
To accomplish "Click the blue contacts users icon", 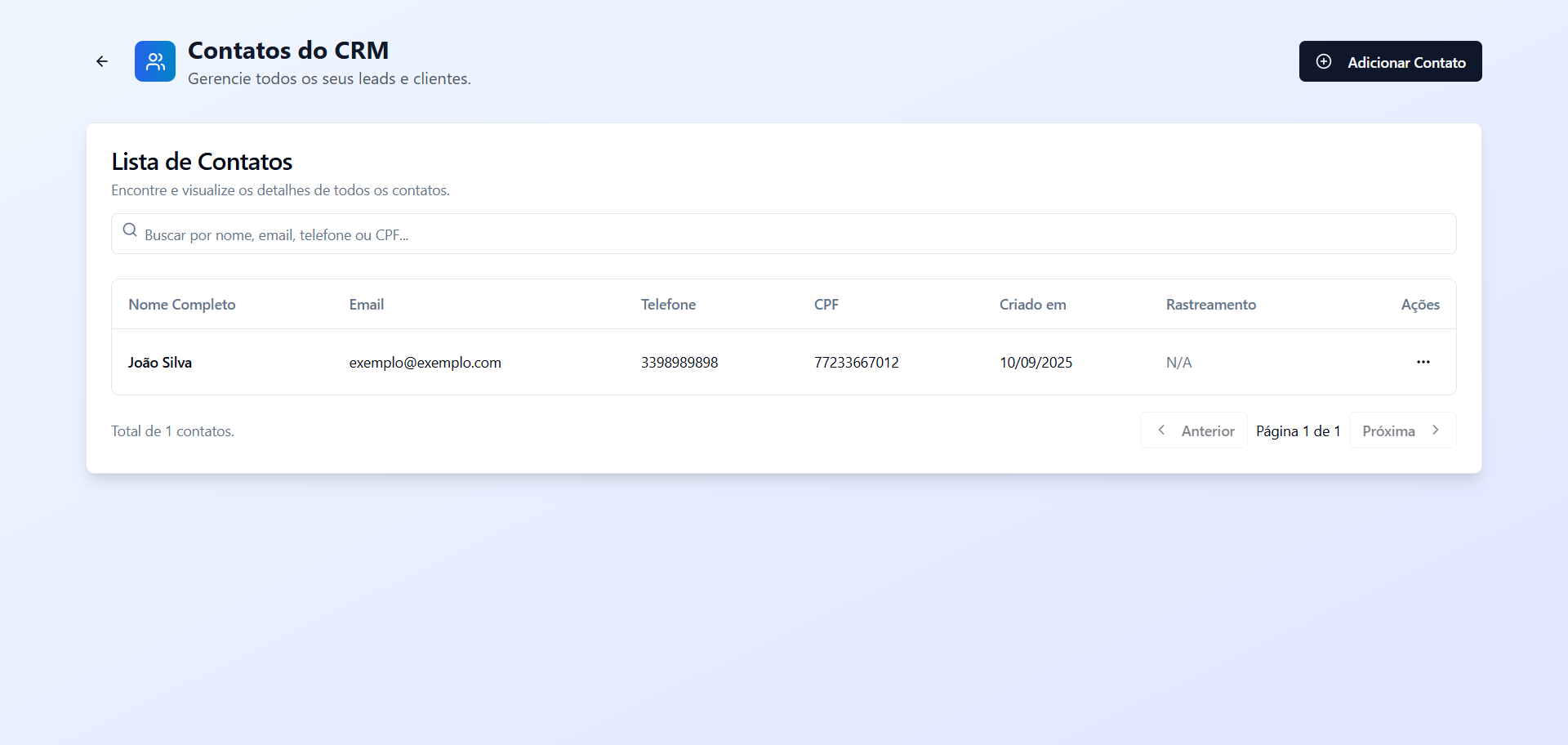I will pyautogui.click(x=155, y=61).
